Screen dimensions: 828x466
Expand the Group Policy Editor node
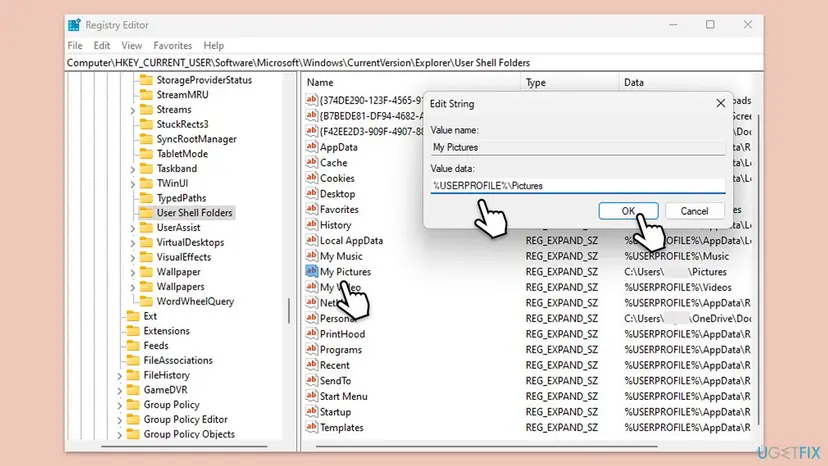pyautogui.click(x=119, y=420)
